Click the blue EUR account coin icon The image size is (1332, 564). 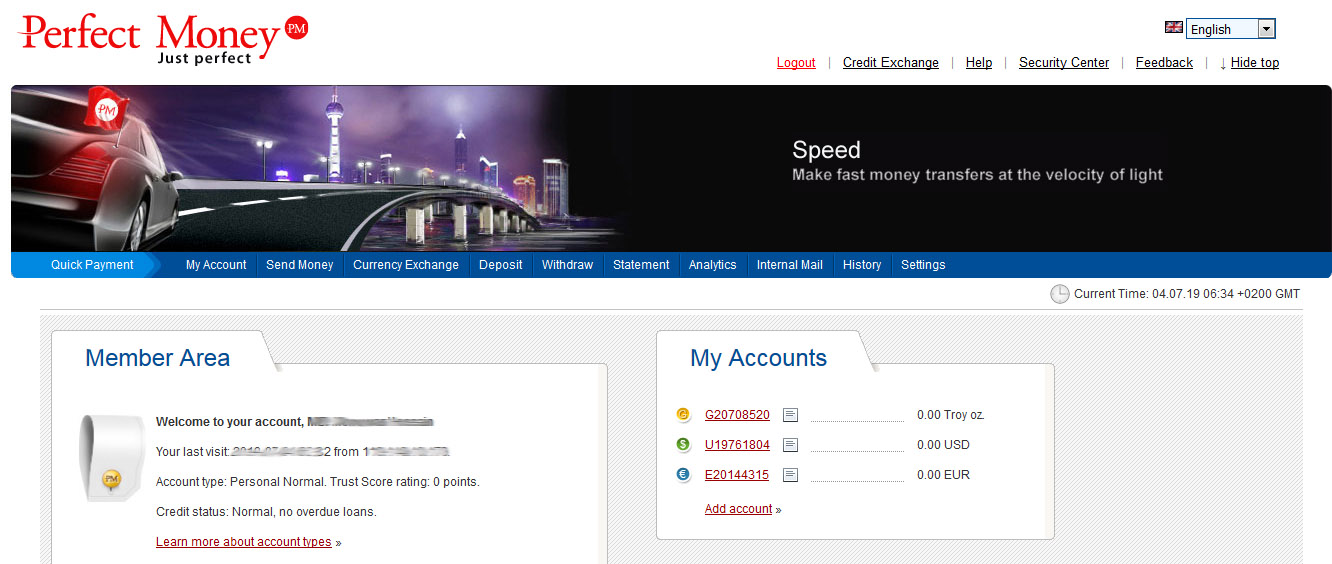click(x=683, y=475)
